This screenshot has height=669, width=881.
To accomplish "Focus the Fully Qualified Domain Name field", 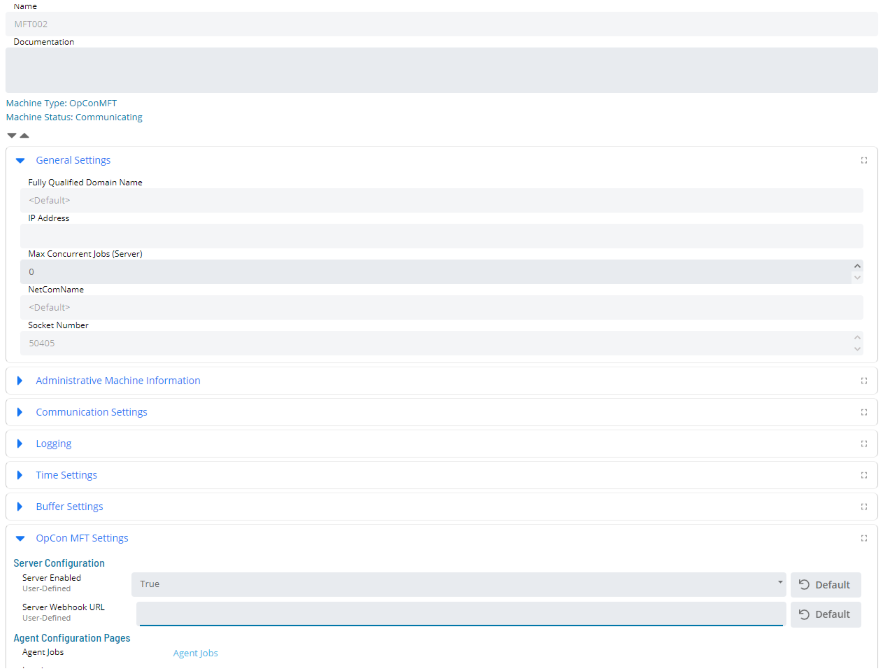I will [442, 201].
